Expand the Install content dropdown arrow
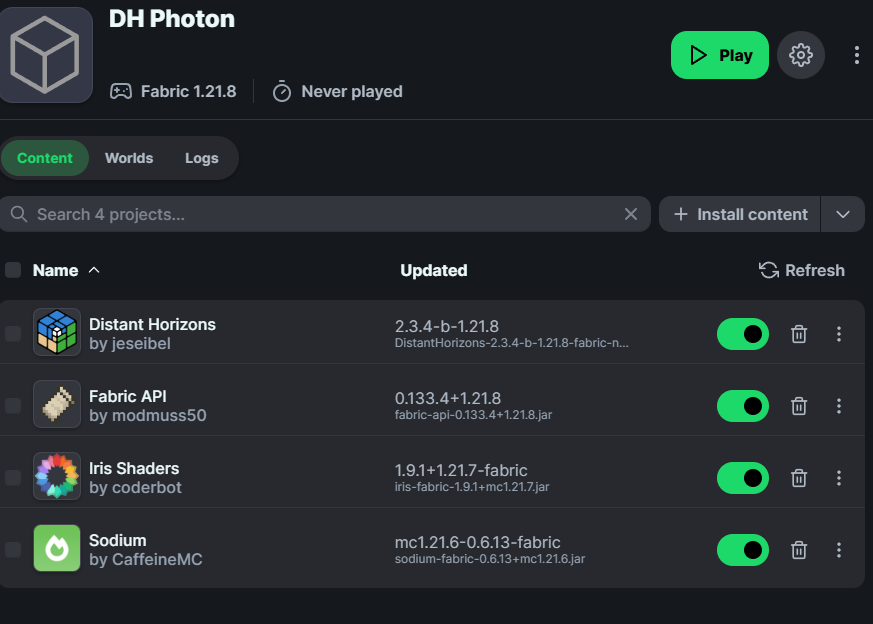 point(843,214)
